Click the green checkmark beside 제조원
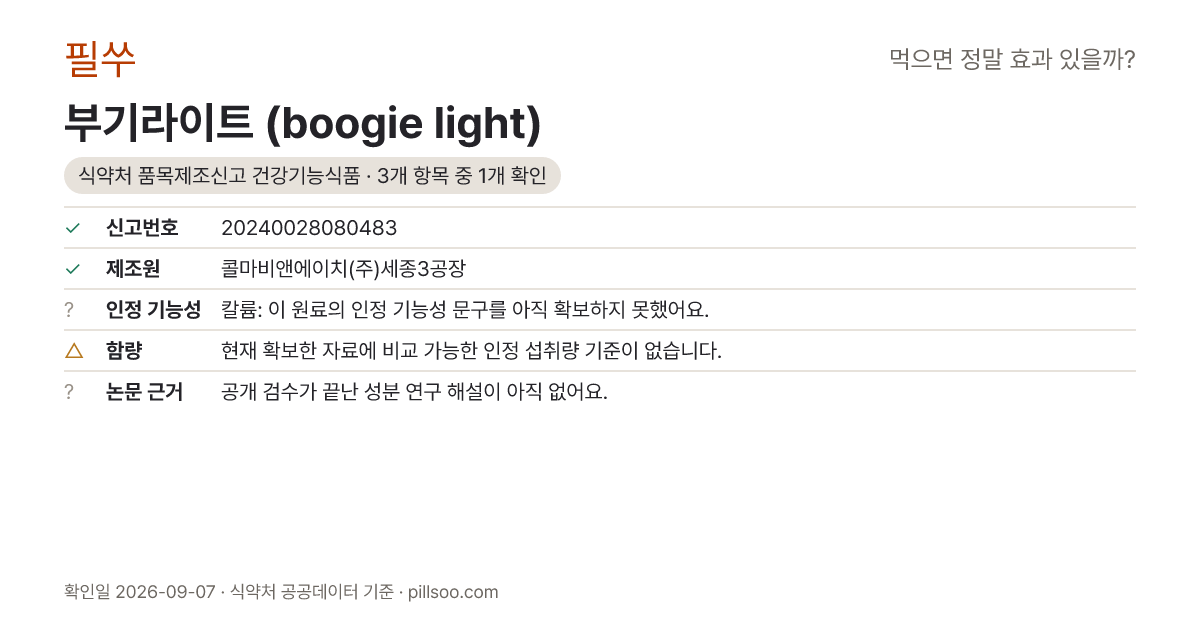 (72, 269)
